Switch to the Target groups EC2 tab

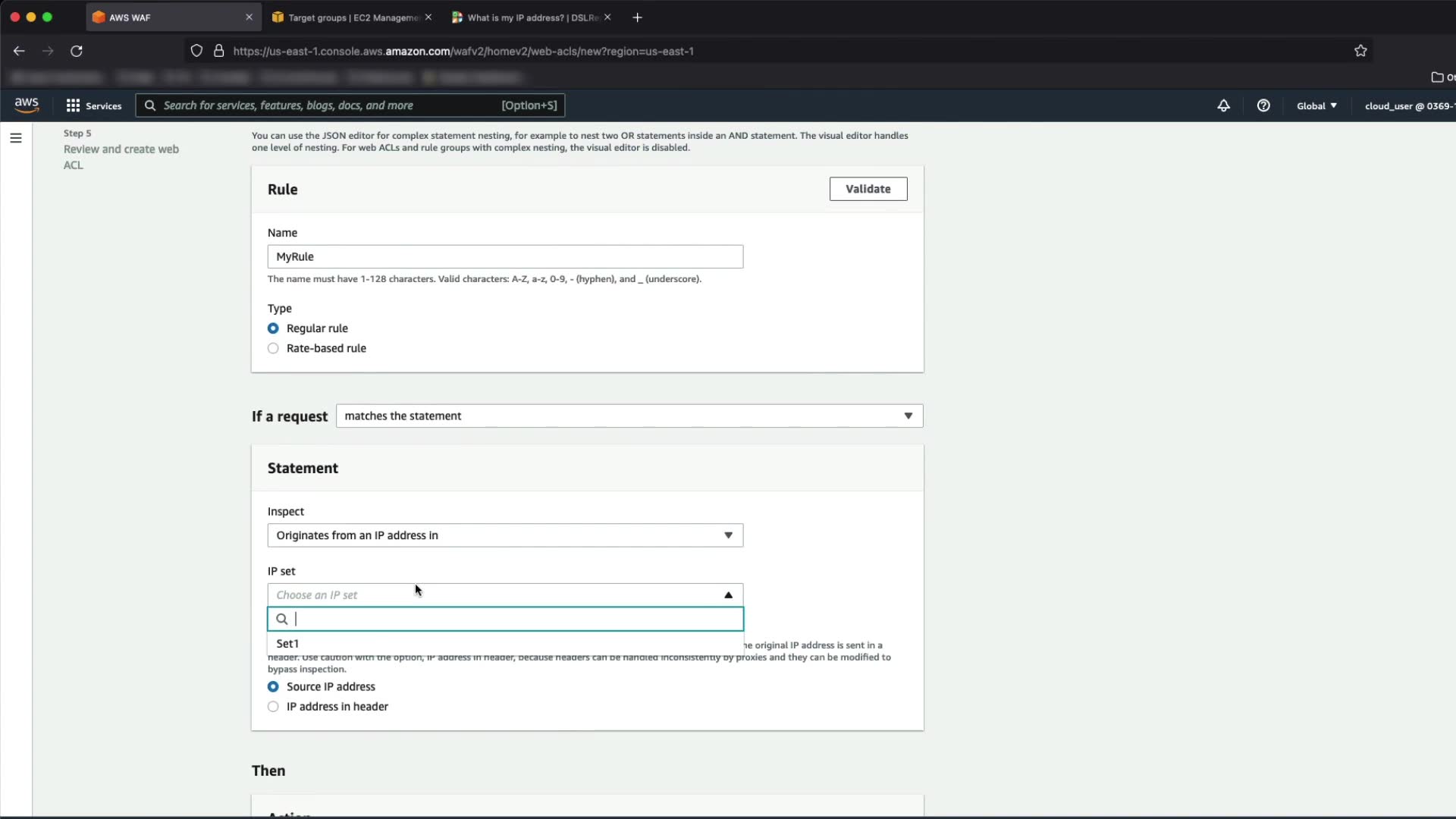352,17
